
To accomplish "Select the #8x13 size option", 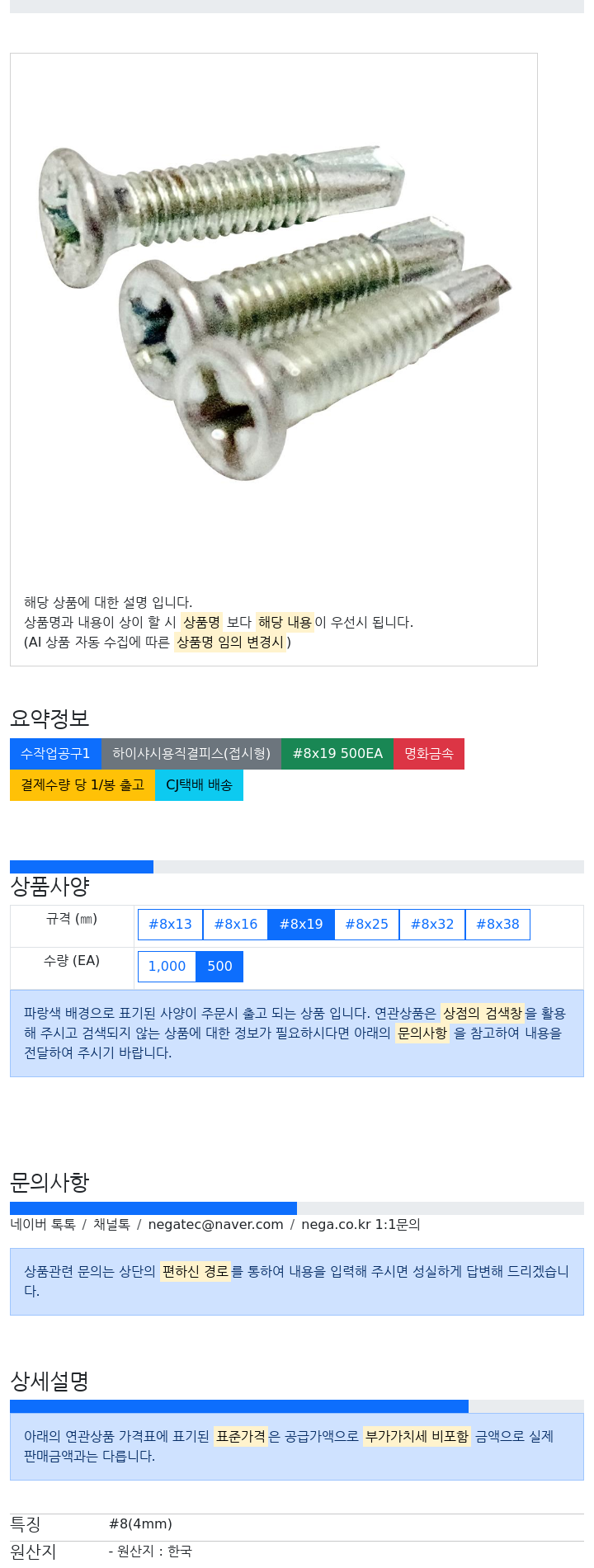I will click(170, 924).
